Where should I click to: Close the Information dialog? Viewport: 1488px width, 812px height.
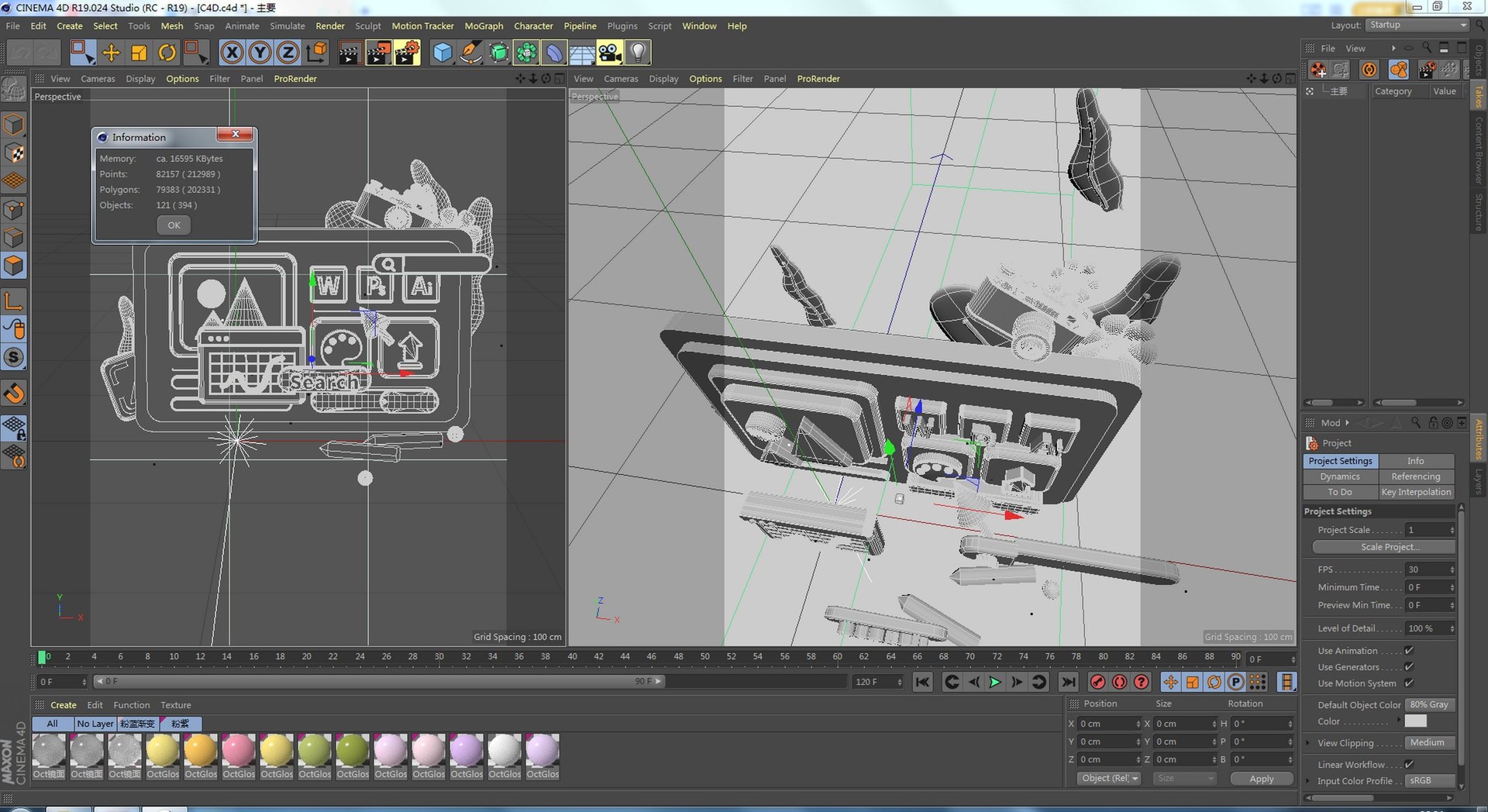pos(236,134)
